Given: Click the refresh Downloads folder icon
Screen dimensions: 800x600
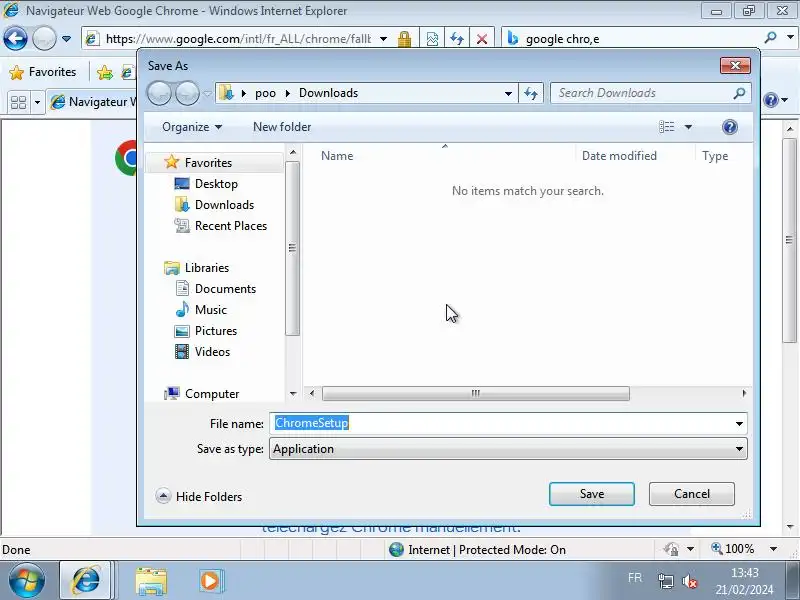Looking at the screenshot, I should pyautogui.click(x=531, y=93).
